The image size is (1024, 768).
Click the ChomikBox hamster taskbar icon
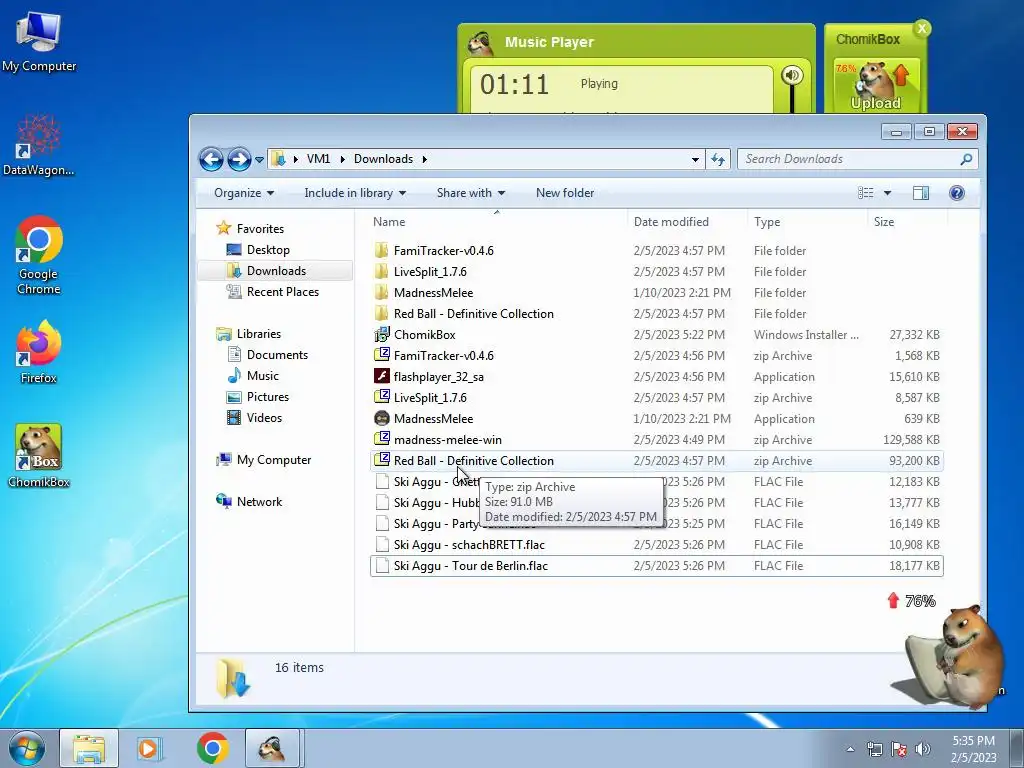pyautogui.click(x=272, y=748)
